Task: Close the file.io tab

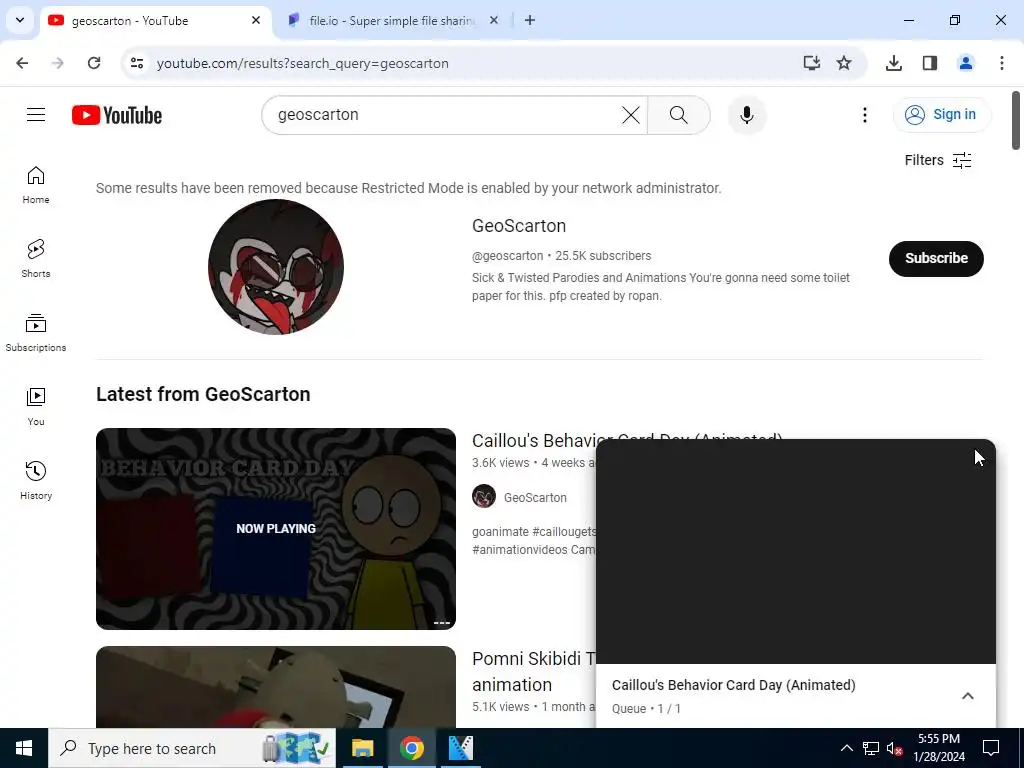Action: [x=494, y=20]
